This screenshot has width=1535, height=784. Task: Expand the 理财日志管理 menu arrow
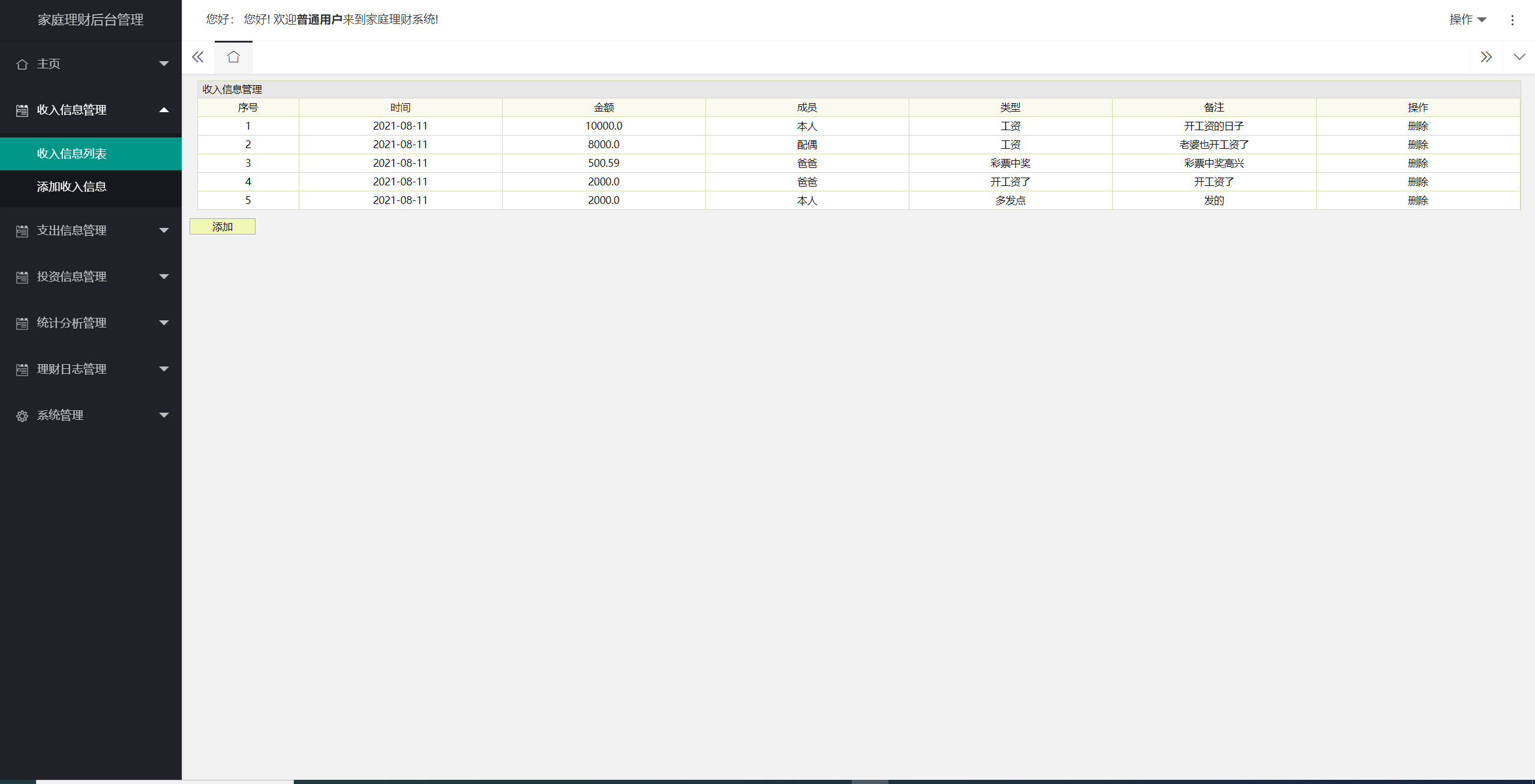[164, 369]
